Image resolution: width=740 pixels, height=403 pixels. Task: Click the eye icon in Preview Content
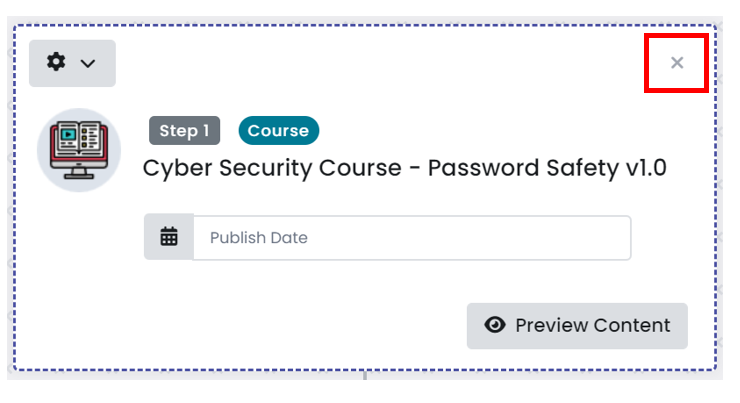pos(495,325)
